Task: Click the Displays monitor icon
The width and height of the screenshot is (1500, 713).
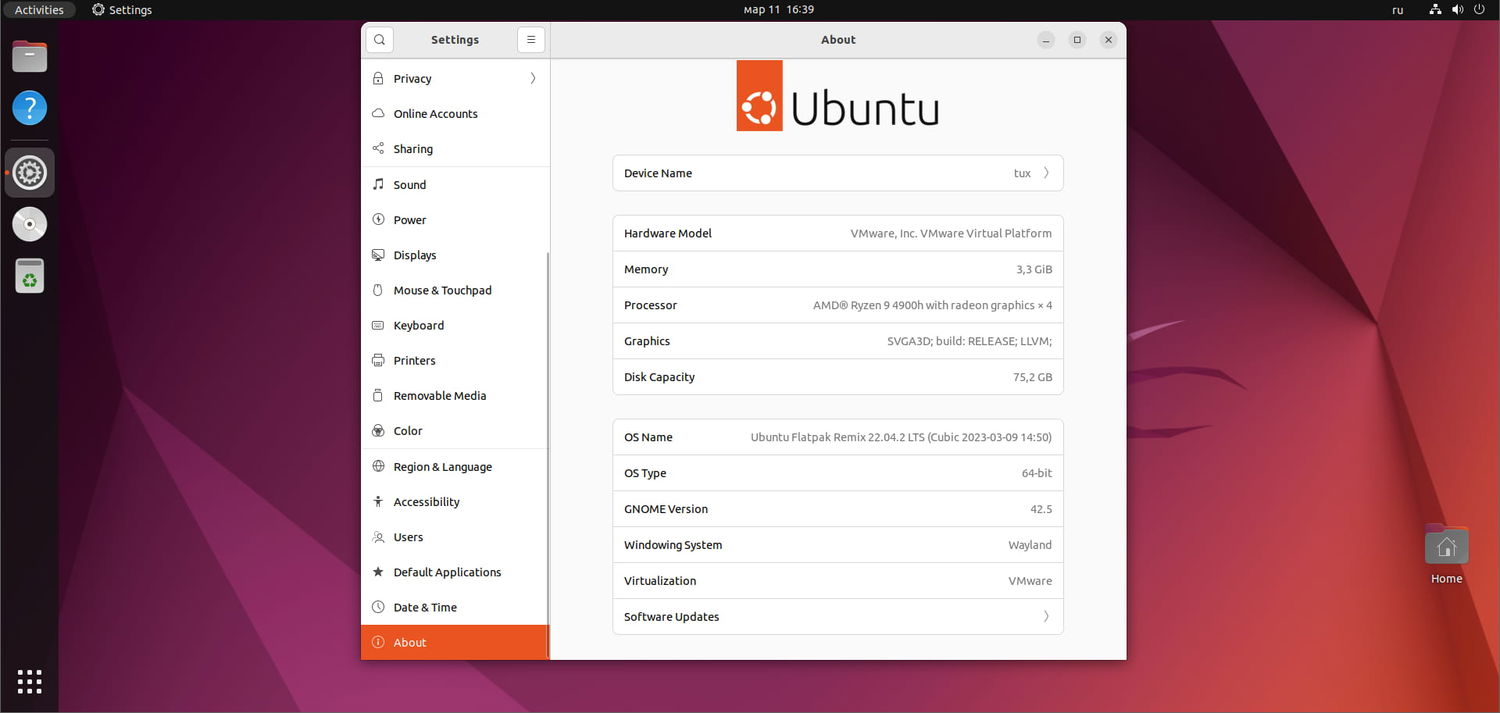Action: (378, 255)
